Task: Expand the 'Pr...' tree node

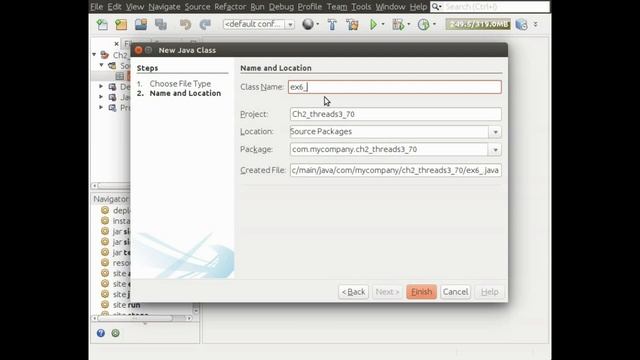Action: [x=101, y=108]
